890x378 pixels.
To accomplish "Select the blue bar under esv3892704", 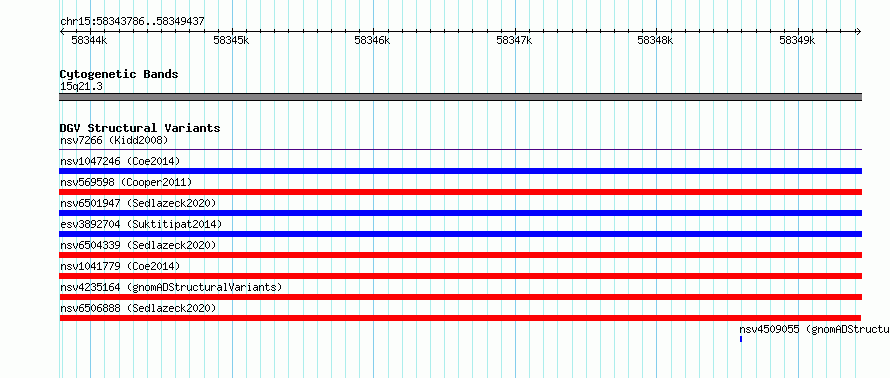I will tap(461, 234).
